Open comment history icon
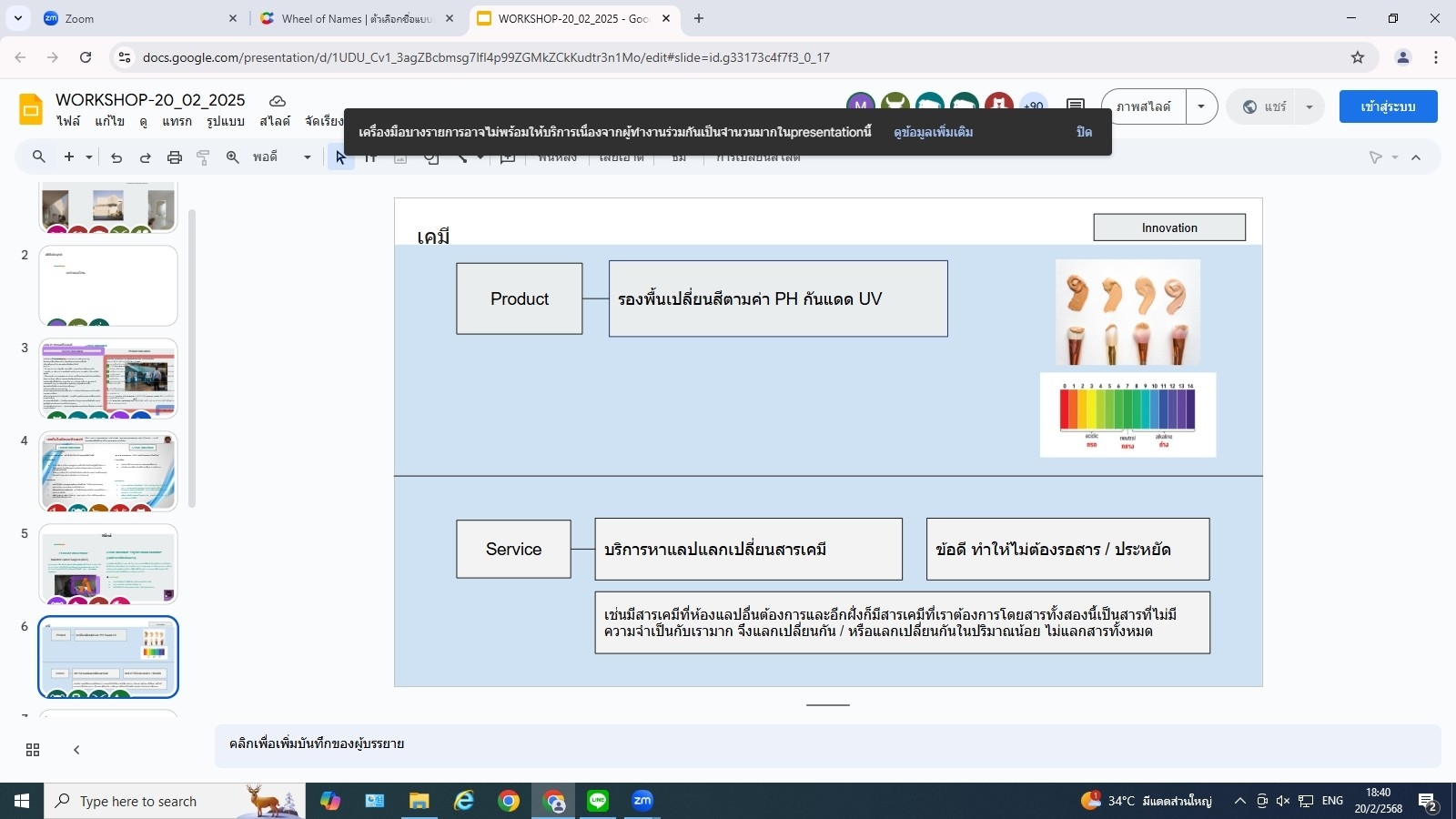Viewport: 1456px width, 819px height. 1076,106
